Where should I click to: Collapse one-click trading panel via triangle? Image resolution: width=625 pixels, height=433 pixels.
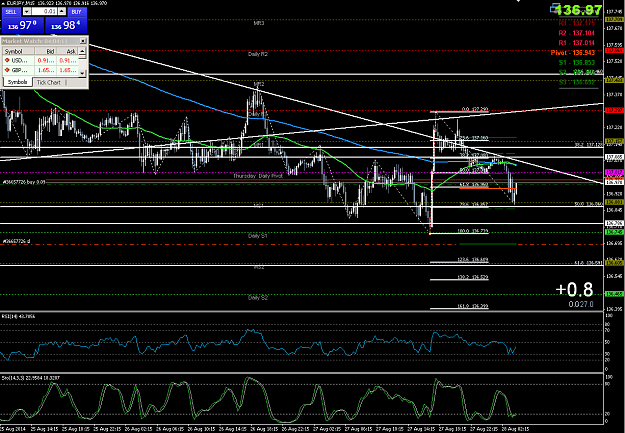tap(3, 3)
